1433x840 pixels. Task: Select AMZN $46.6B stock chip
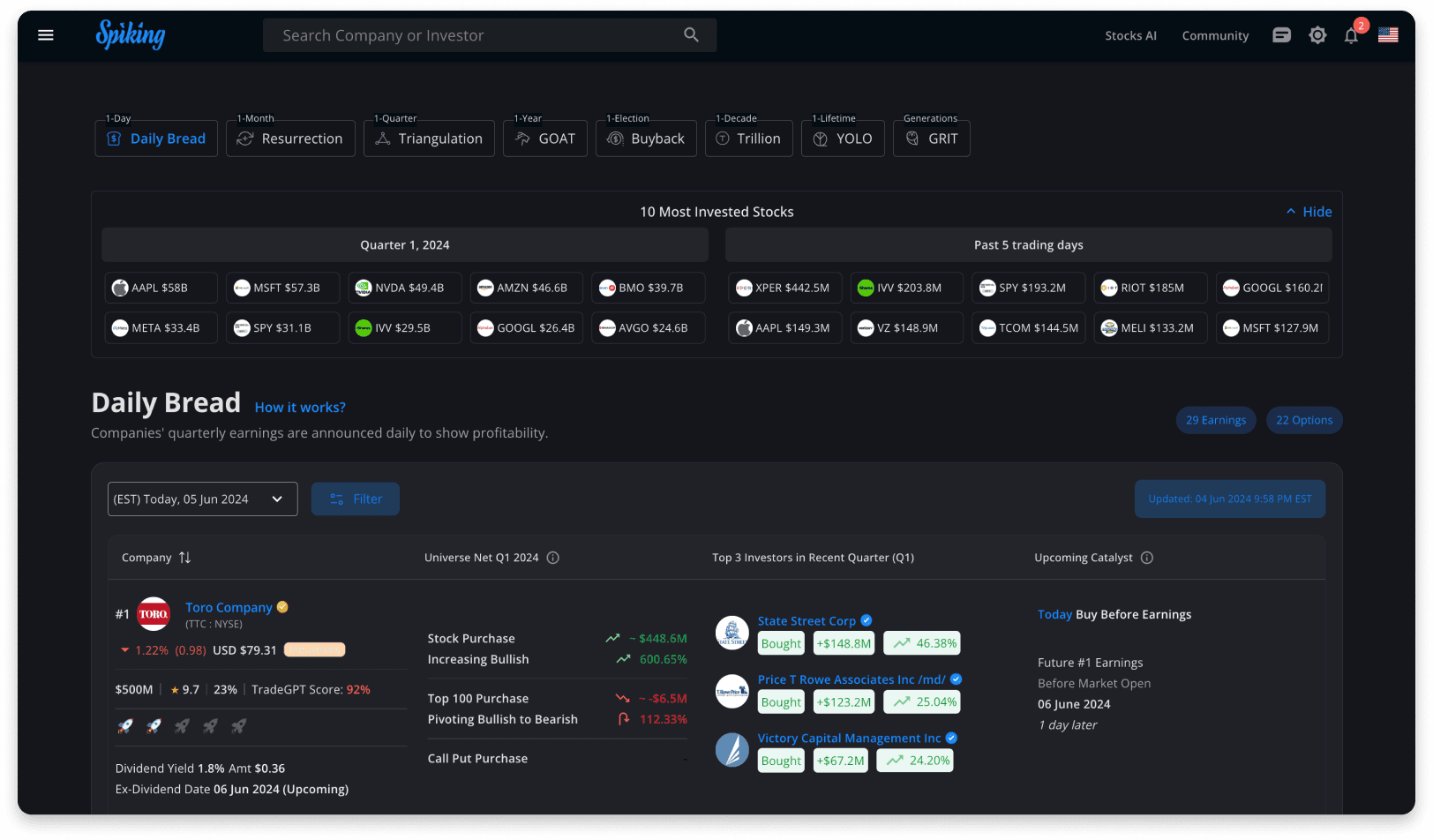click(526, 288)
